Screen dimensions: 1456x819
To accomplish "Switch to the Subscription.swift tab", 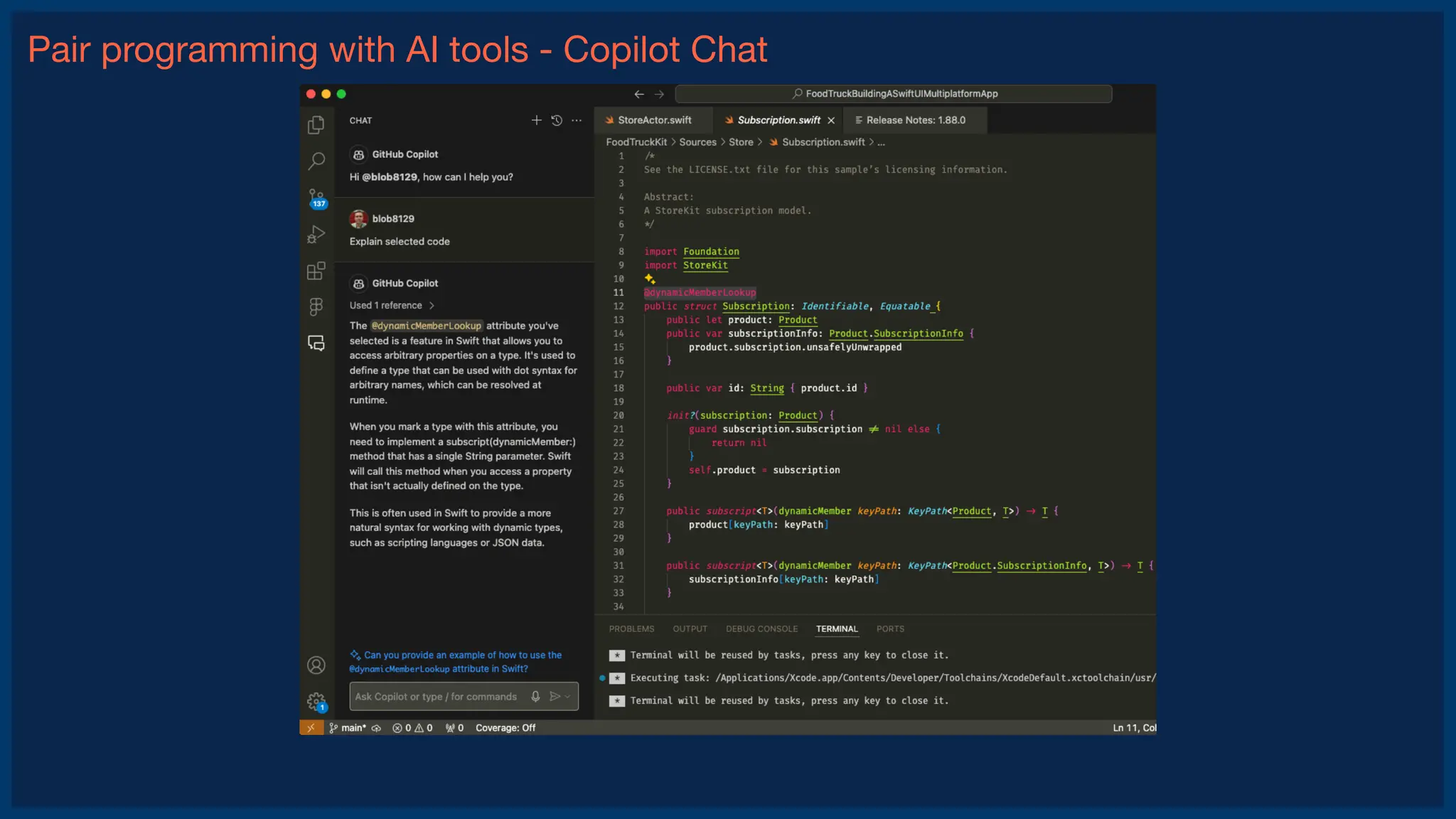I will point(778,120).
